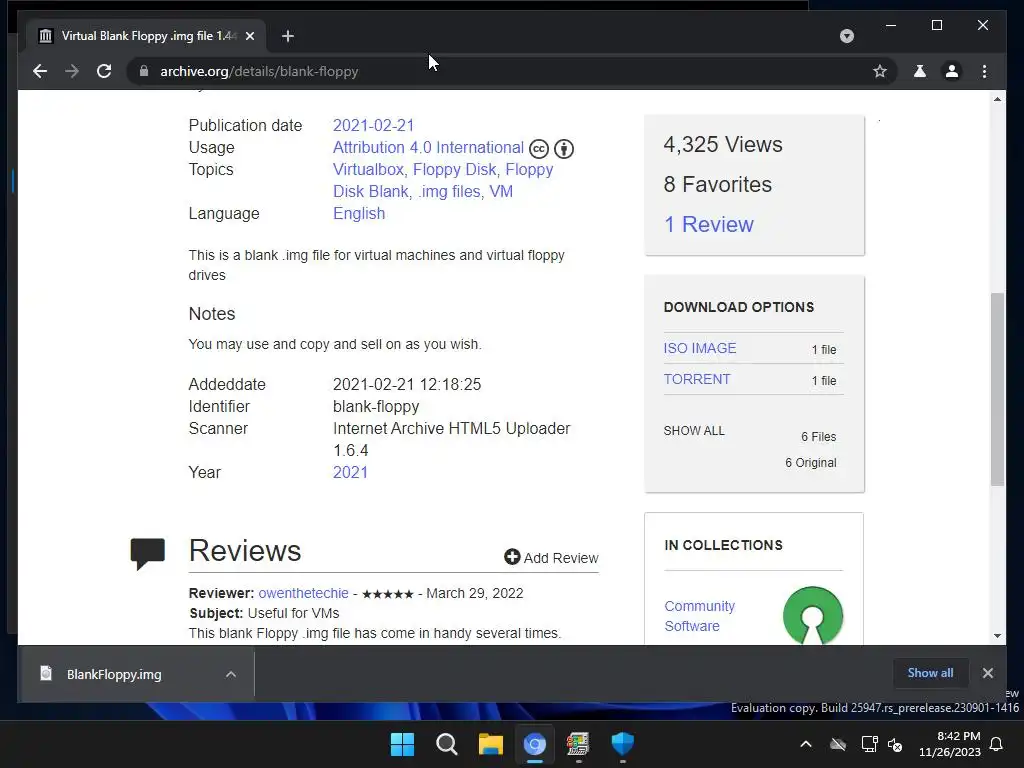Viewport: 1024px width, 768px height.
Task: Reload the archive.org page
Action: click(104, 71)
